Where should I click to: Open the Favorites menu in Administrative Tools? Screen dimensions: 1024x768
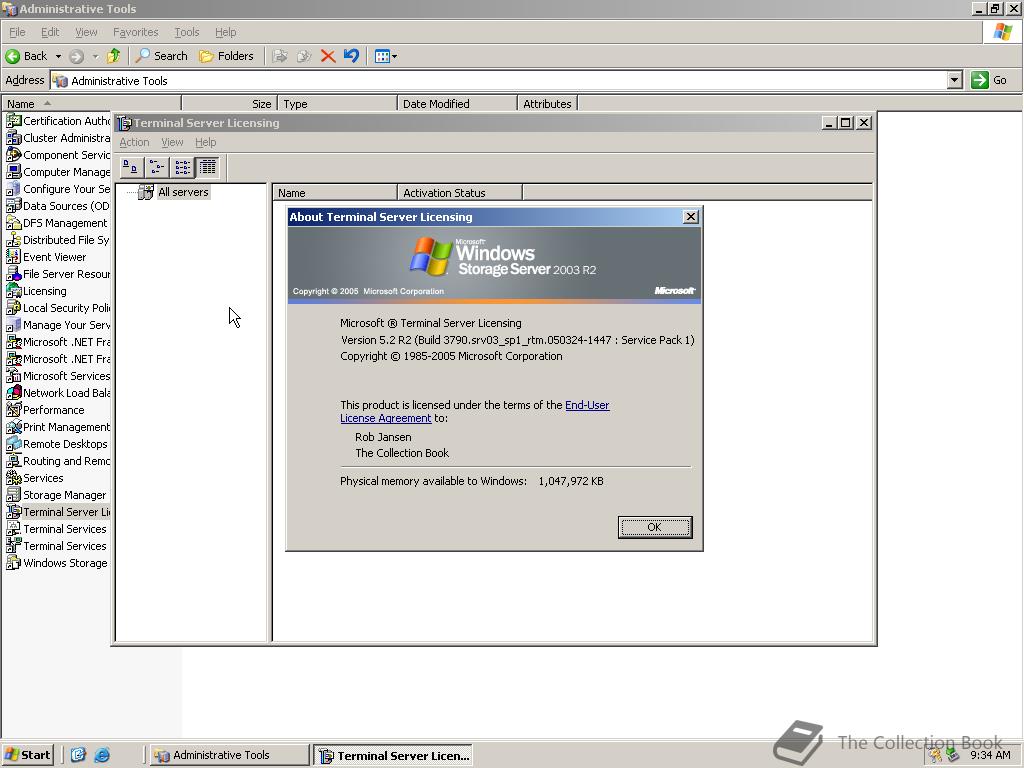pos(135,32)
